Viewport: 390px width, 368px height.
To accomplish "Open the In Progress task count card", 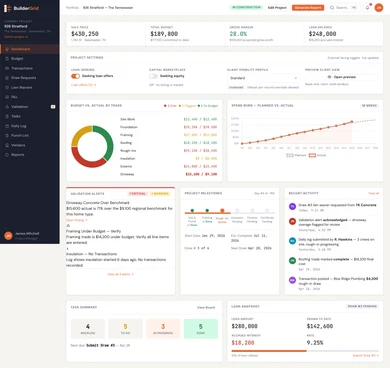I will [x=163, y=329].
